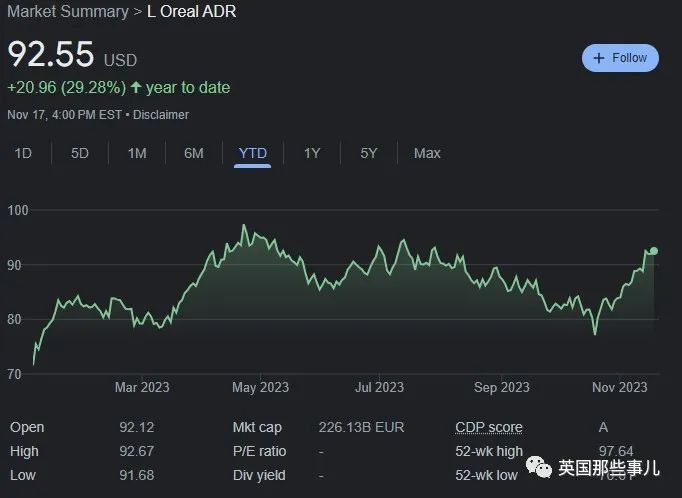Click the P/E ratio label

pos(259,451)
